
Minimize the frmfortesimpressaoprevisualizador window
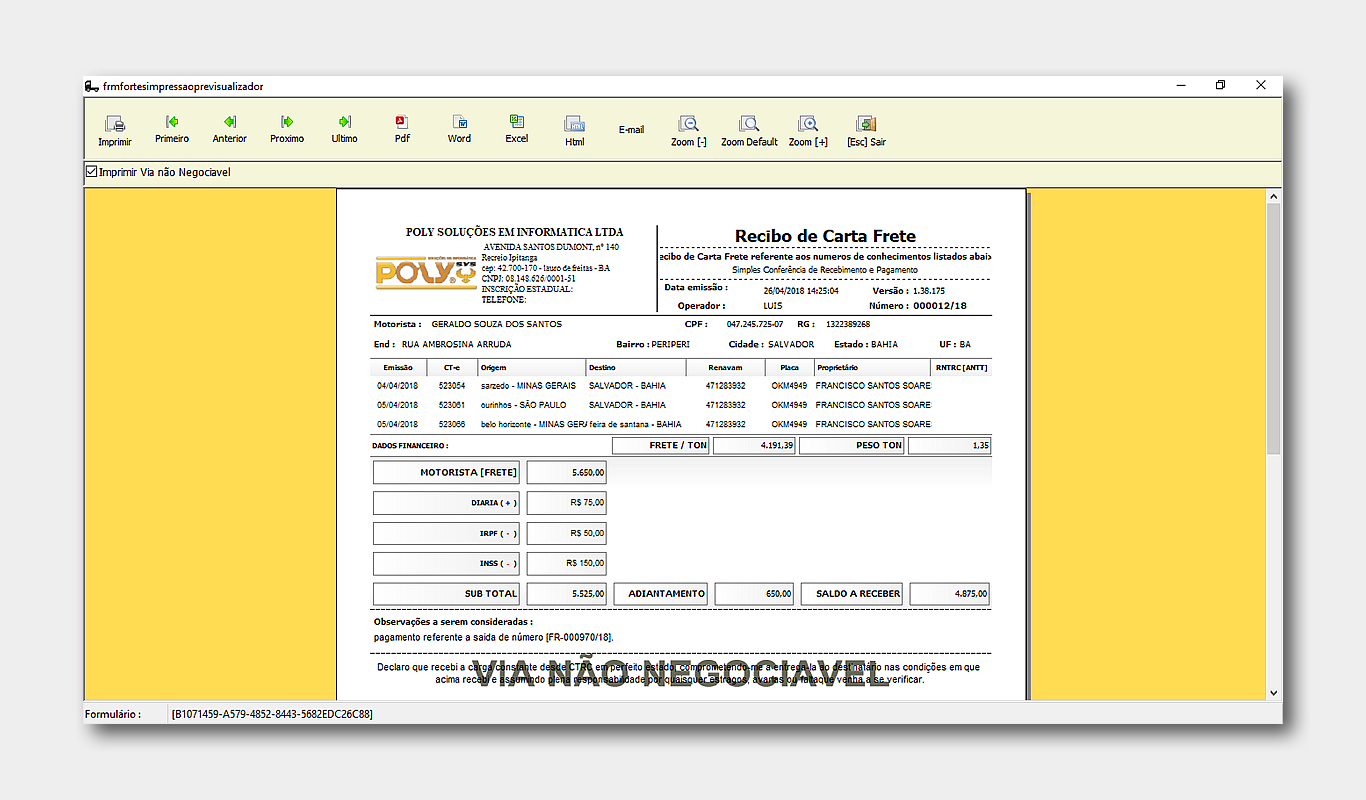pyautogui.click(x=1180, y=85)
